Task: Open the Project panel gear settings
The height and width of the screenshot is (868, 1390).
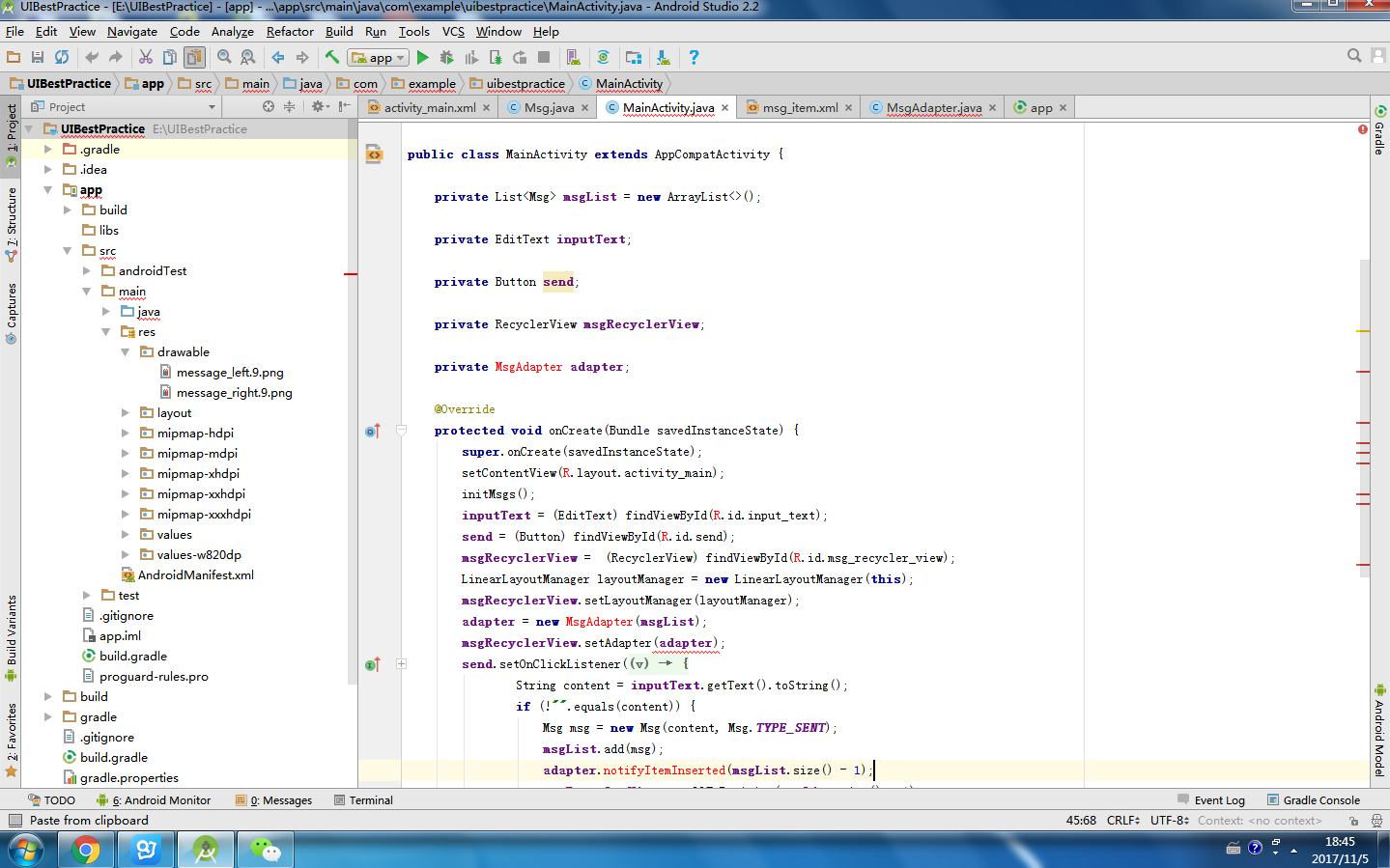Action: (x=320, y=106)
